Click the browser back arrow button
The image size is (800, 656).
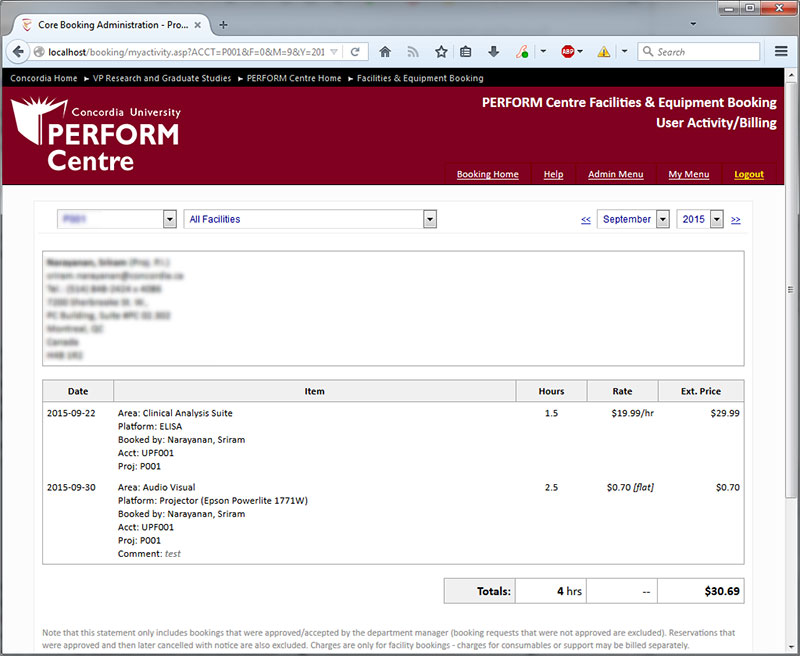[19, 52]
